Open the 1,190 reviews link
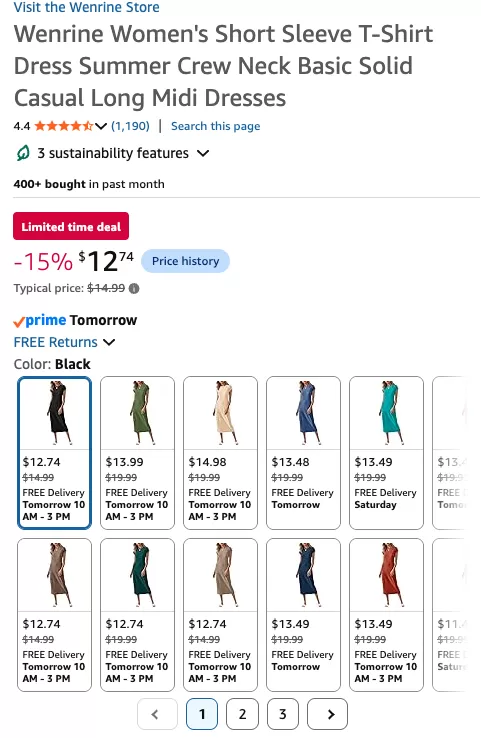Image resolution: width=481 pixels, height=738 pixels. coord(130,126)
